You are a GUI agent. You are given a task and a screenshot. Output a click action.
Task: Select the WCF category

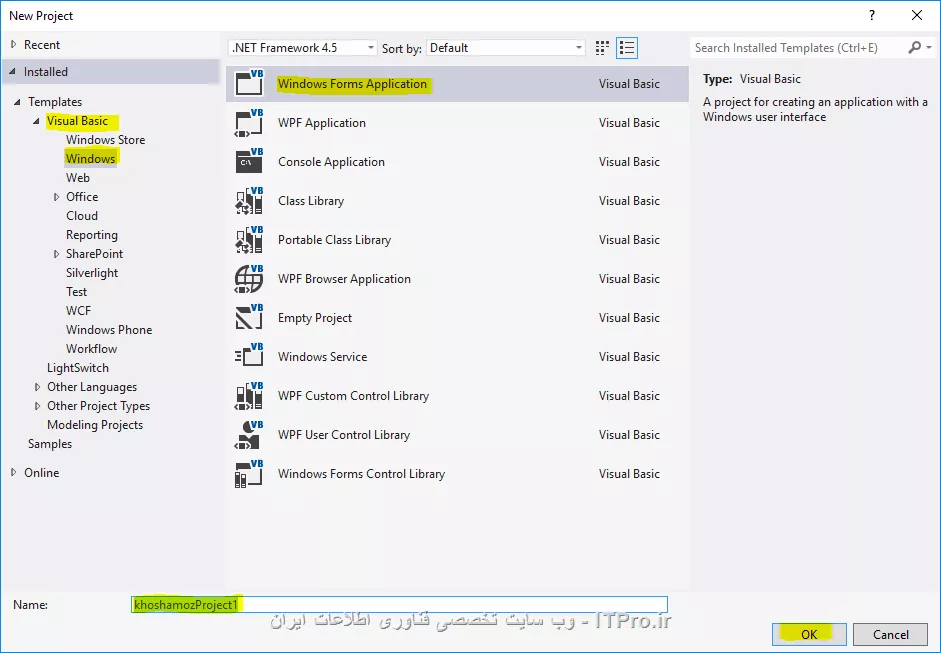coord(79,311)
